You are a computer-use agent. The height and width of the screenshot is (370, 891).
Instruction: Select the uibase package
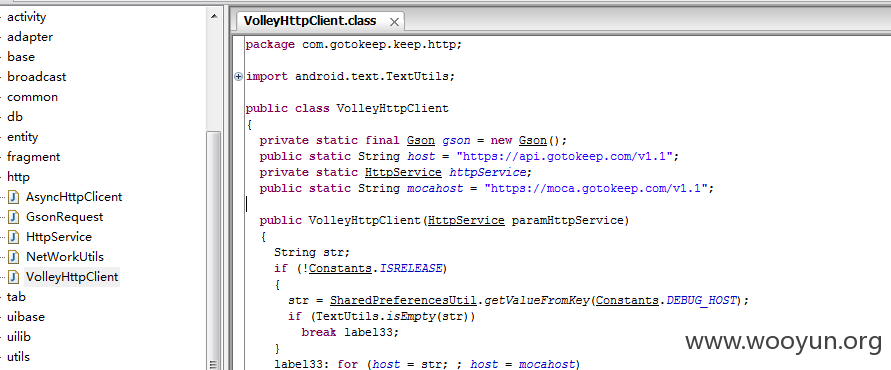(x=26, y=317)
